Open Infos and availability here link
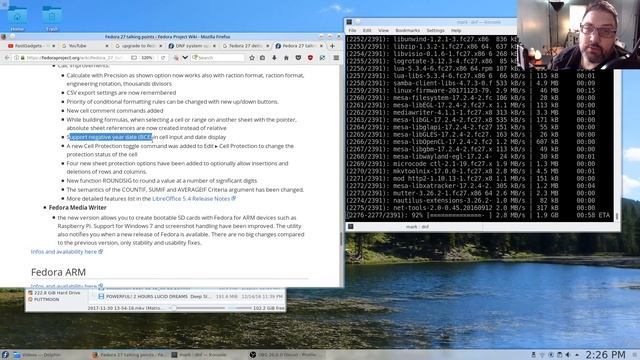Screen dimensions: 640x360 [x=64, y=252]
